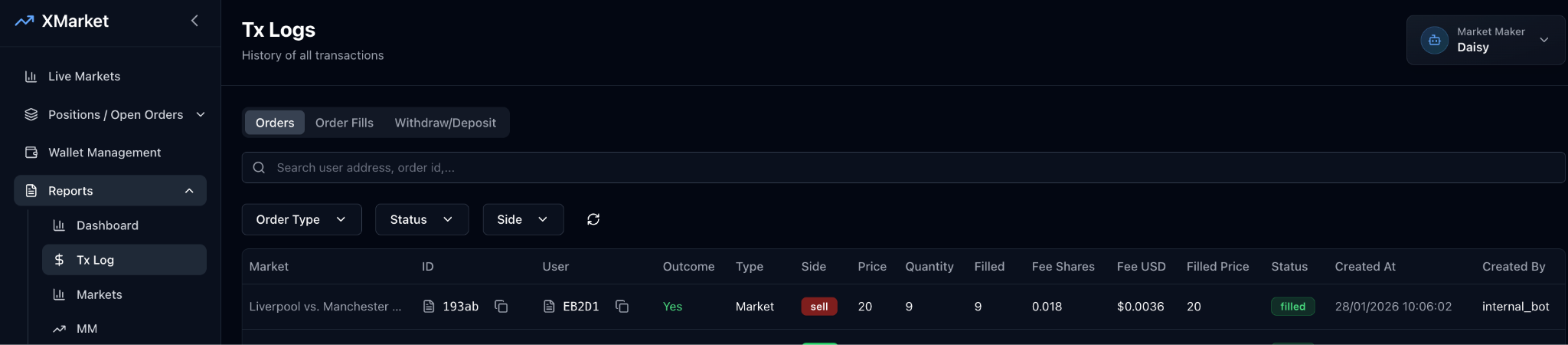Collapse the sidebar with the left arrow
The width and height of the screenshot is (1568, 345).
pyautogui.click(x=194, y=21)
